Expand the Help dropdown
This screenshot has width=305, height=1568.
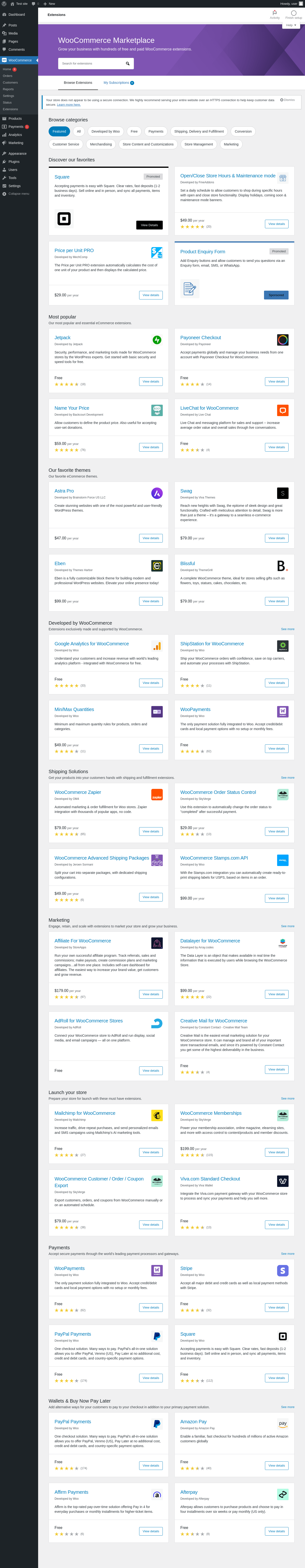(291, 25)
